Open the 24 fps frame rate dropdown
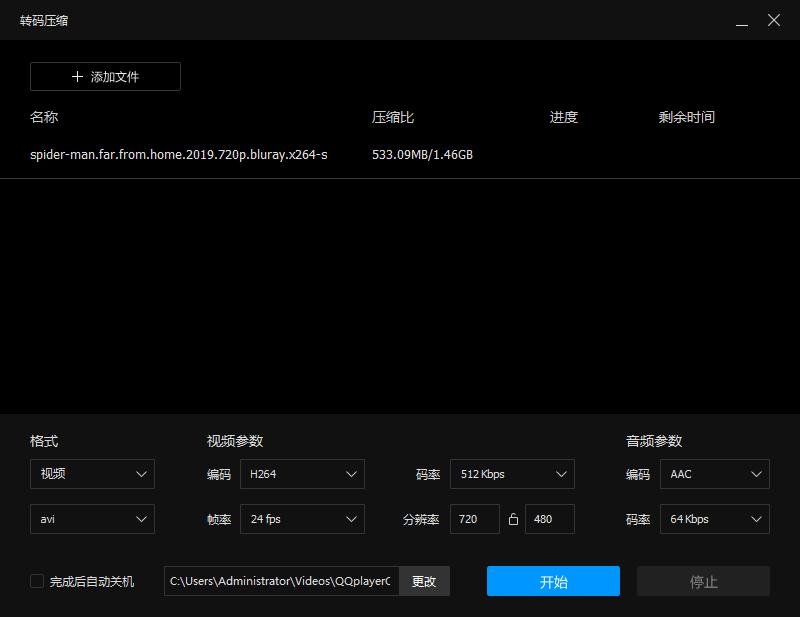The image size is (800, 617). (302, 519)
